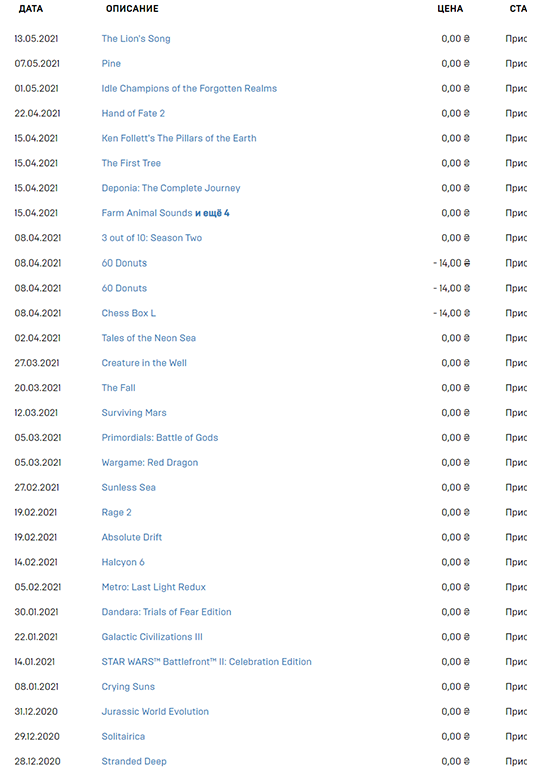Open Jurassic World Evolution link

coord(155,711)
